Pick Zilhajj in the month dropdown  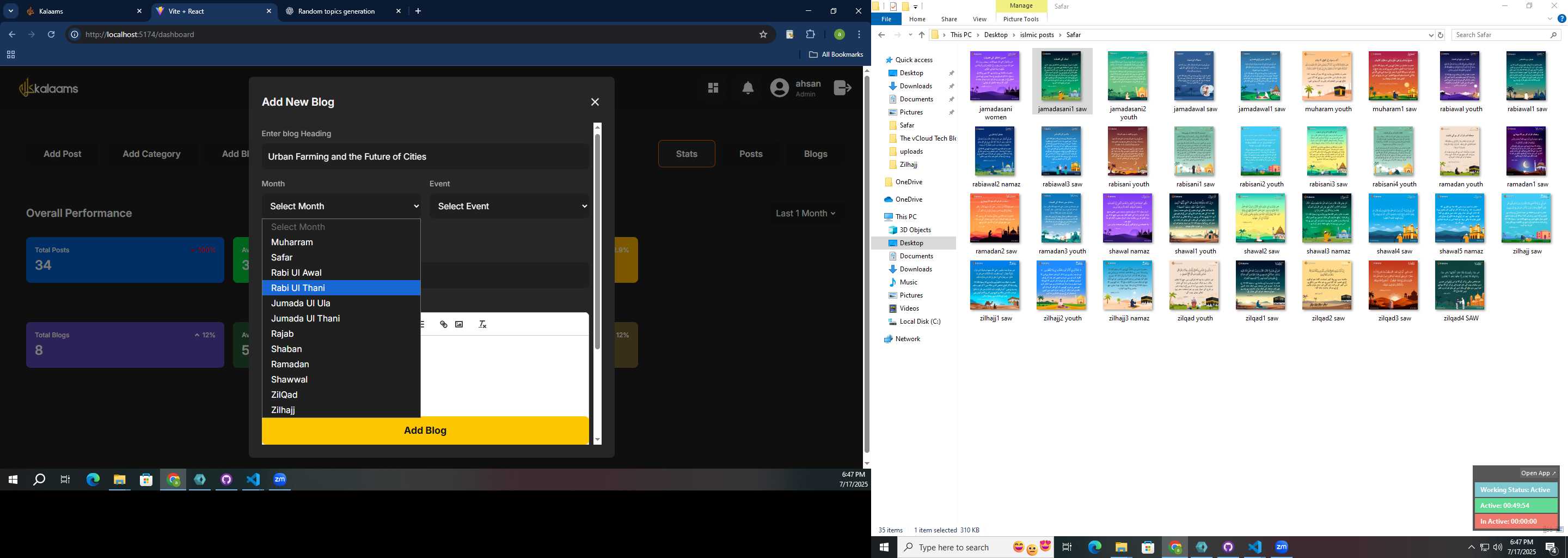(341, 409)
